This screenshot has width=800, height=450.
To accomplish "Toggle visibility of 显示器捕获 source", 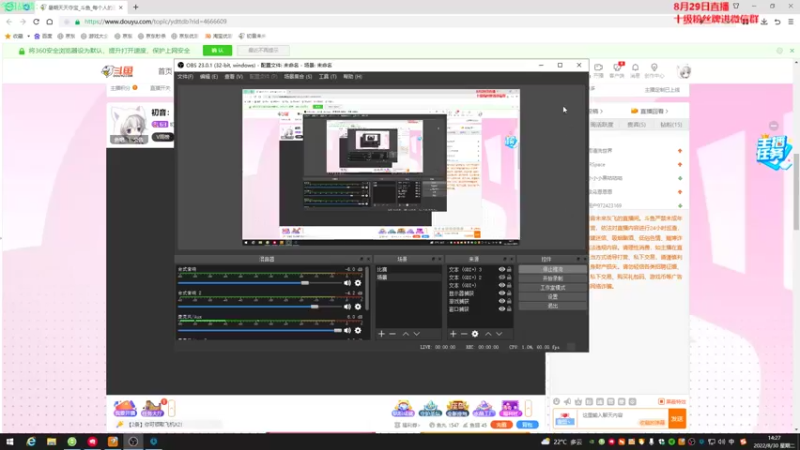I will 502,293.
